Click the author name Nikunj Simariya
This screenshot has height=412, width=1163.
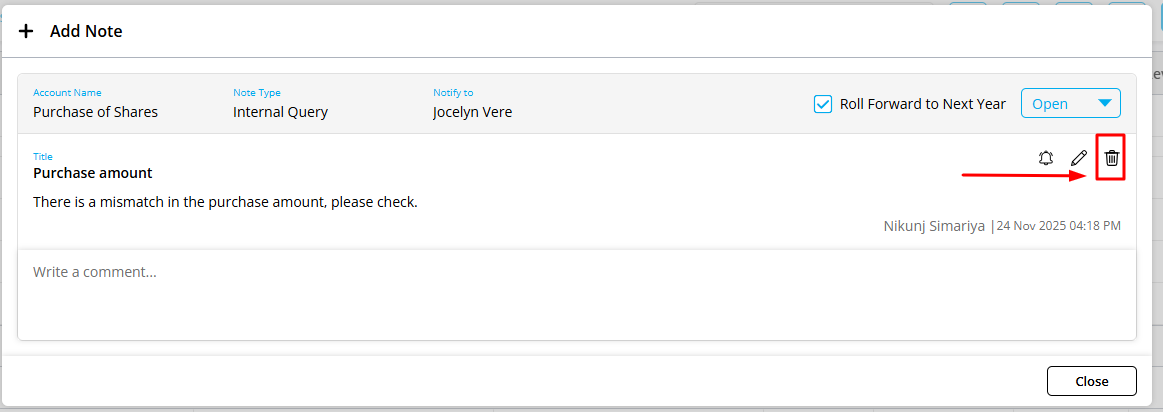click(x=934, y=226)
